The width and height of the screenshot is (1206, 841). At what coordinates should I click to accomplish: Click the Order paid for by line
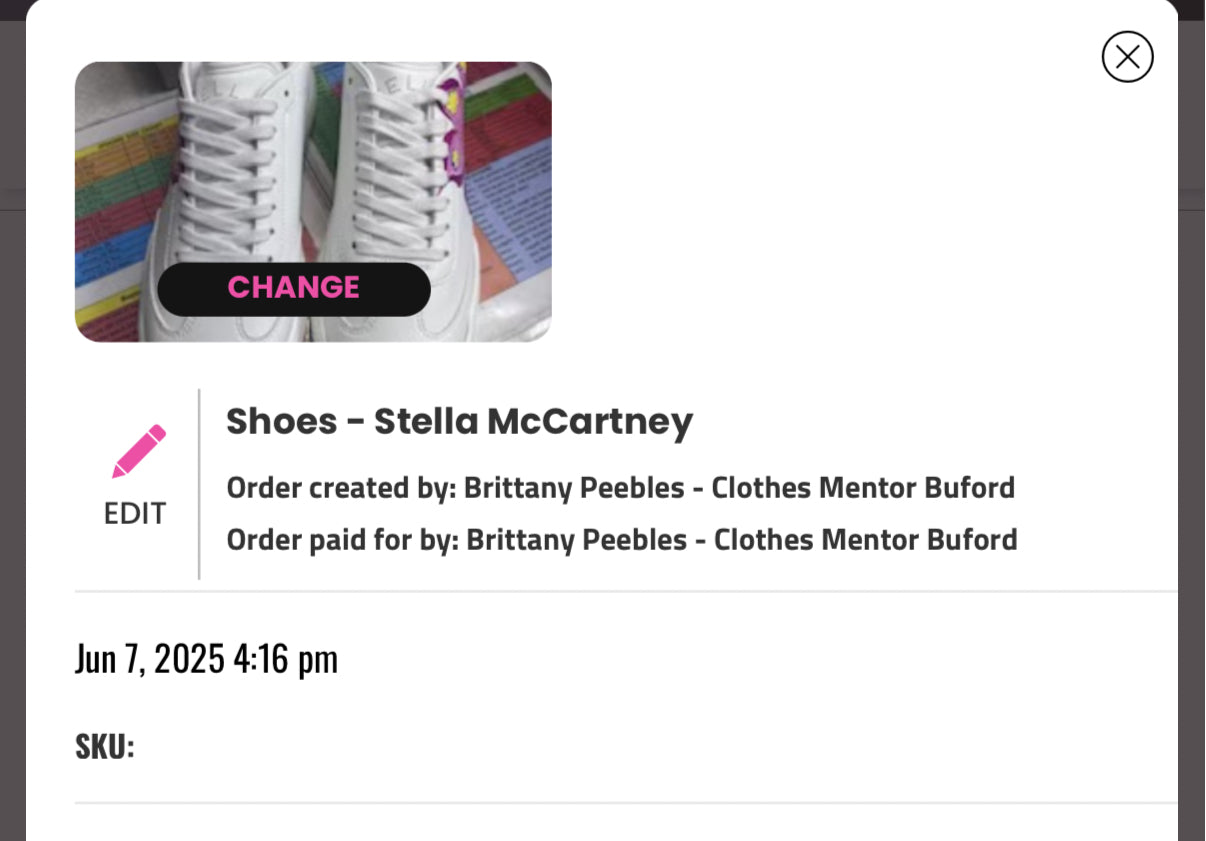click(621, 540)
